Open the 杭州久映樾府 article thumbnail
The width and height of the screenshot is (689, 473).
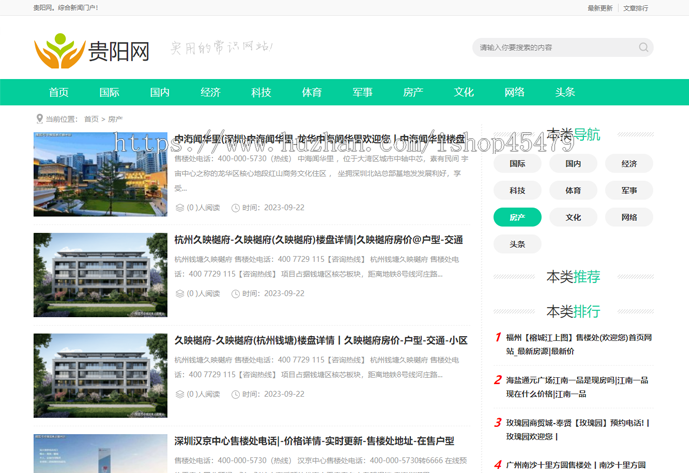100,275
